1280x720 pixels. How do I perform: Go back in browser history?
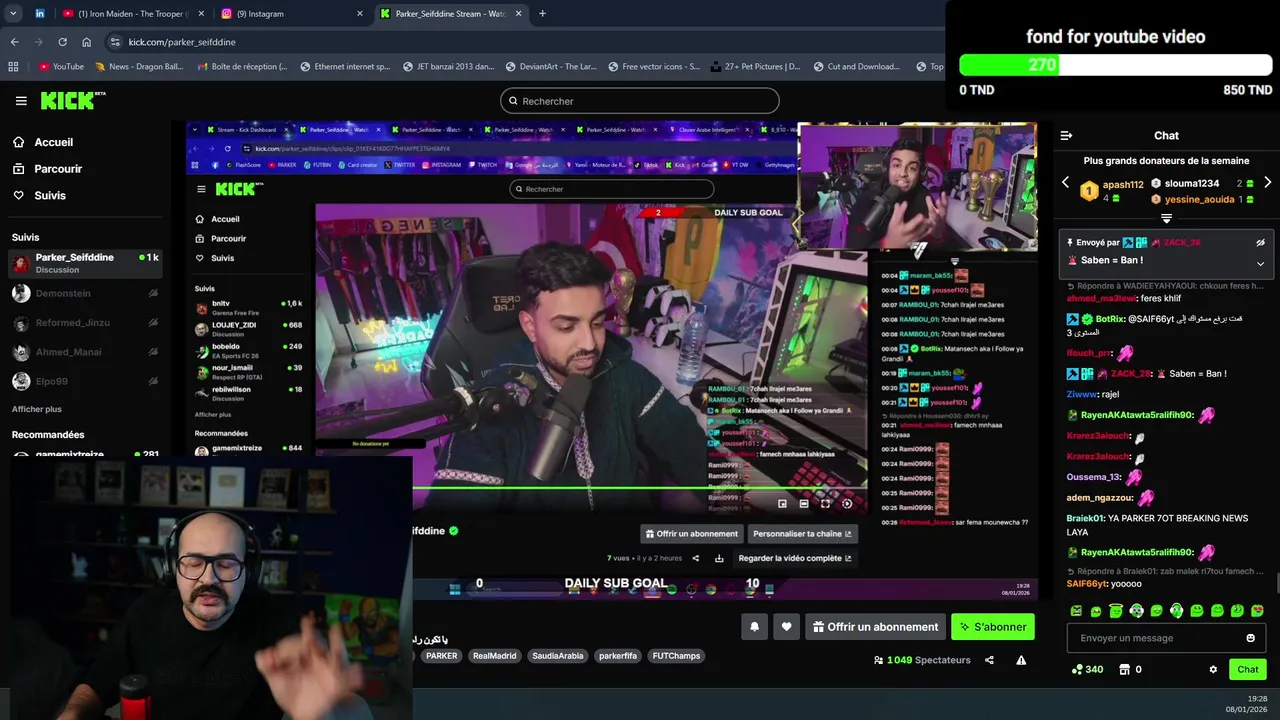(14, 42)
